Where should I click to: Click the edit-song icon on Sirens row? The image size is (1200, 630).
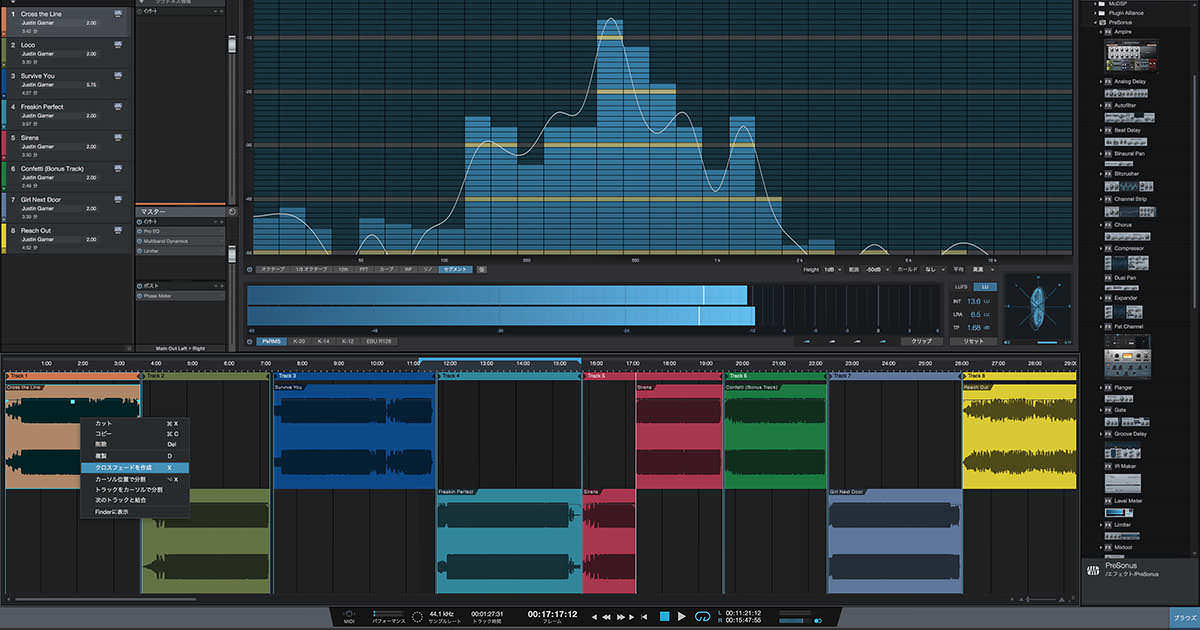(119, 138)
